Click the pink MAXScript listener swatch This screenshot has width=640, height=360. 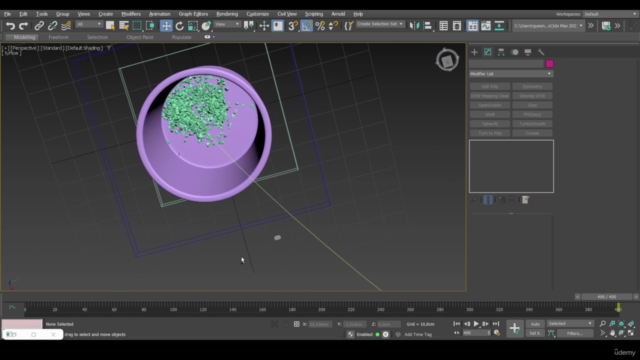click(22, 324)
